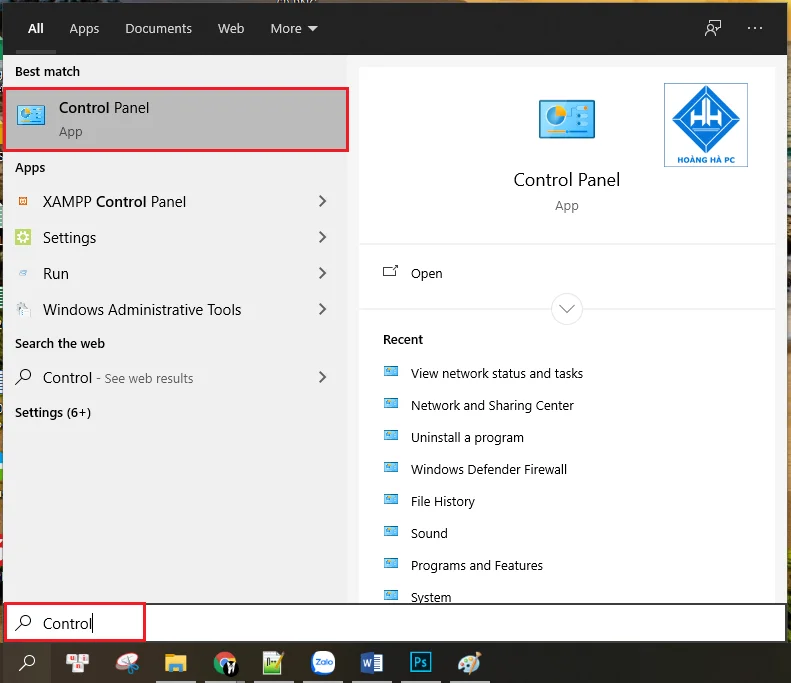Open recent View network status and tasks

click(496, 373)
